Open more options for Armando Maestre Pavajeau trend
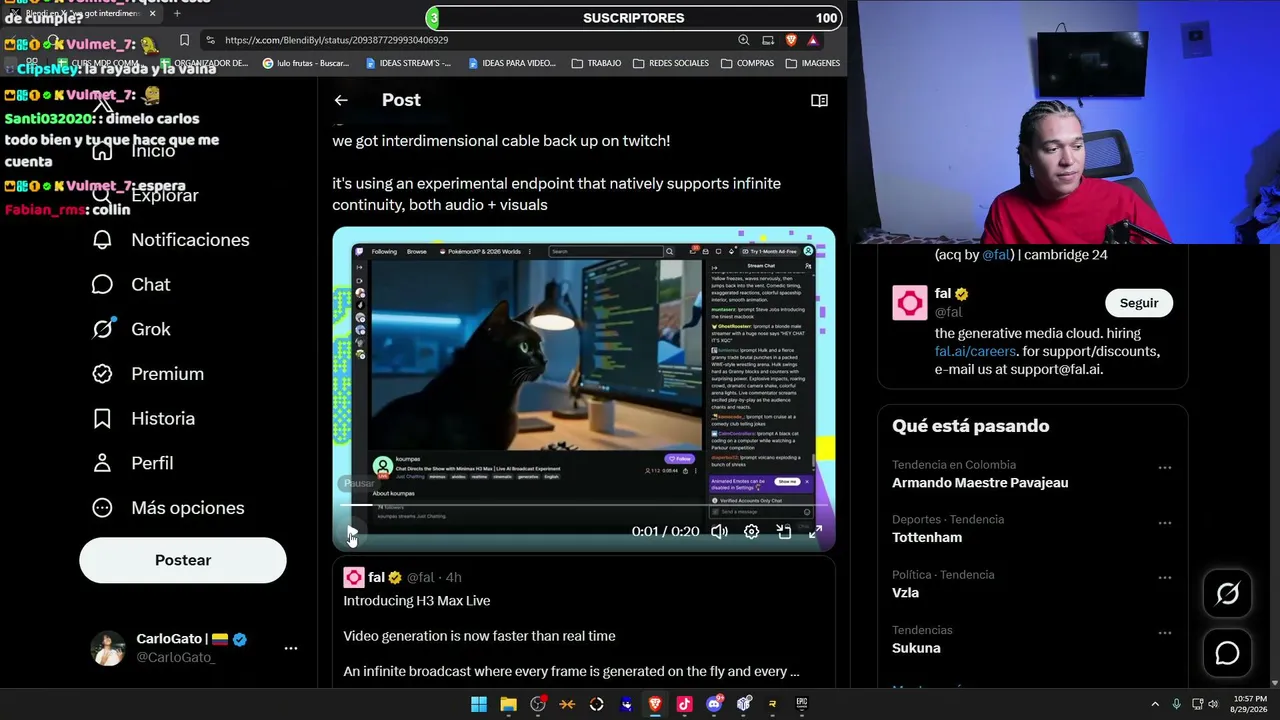Screen dimensions: 1280x720 click(1164, 467)
